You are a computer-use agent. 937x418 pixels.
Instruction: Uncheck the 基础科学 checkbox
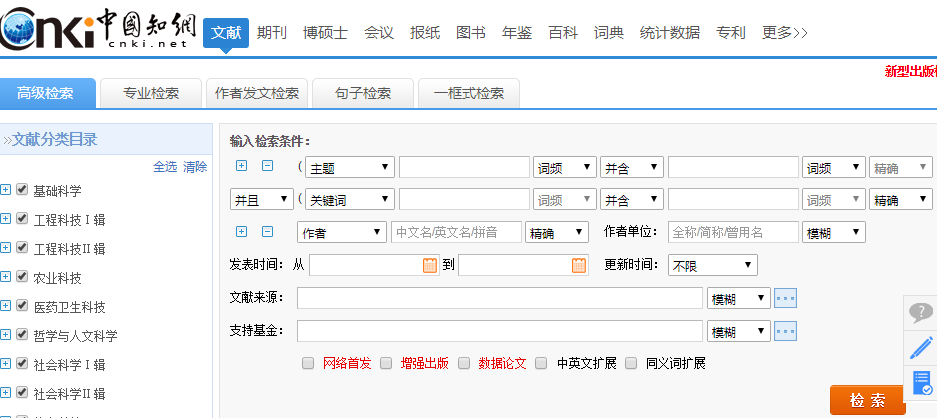pos(22,189)
